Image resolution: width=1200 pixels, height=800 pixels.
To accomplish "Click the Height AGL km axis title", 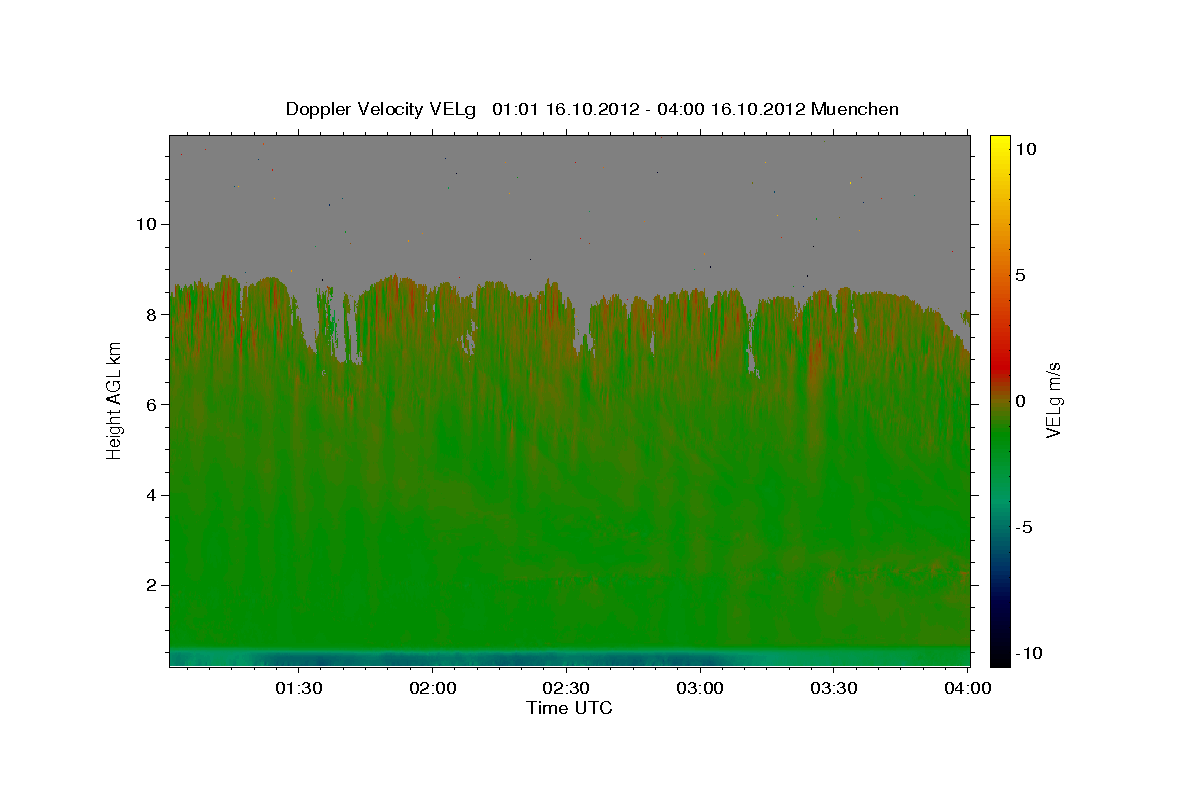I will tap(114, 401).
